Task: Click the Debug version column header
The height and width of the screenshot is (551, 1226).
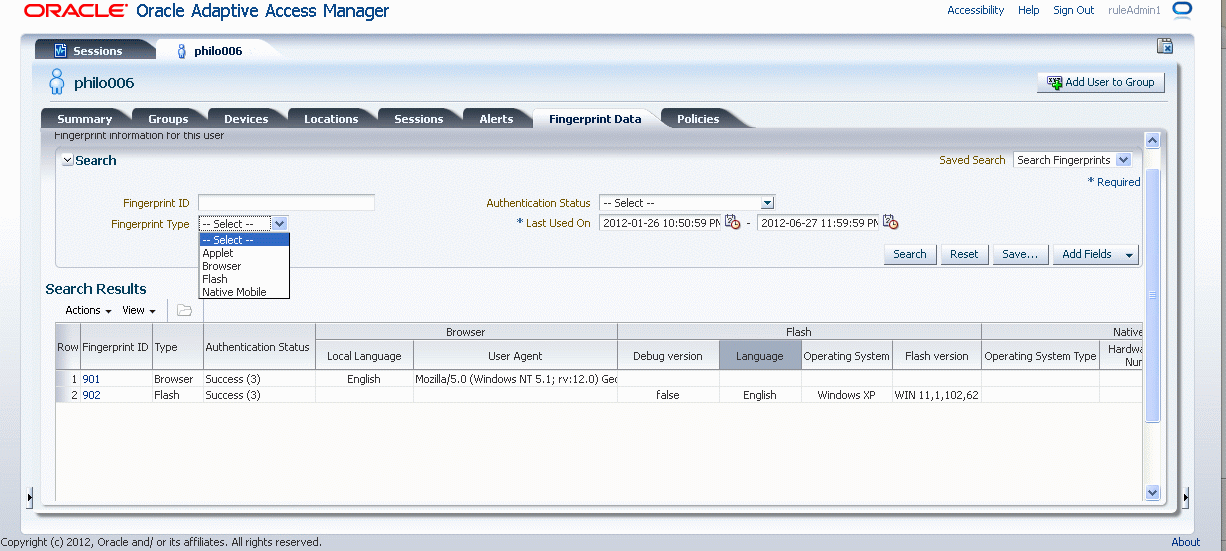Action: click(x=668, y=355)
